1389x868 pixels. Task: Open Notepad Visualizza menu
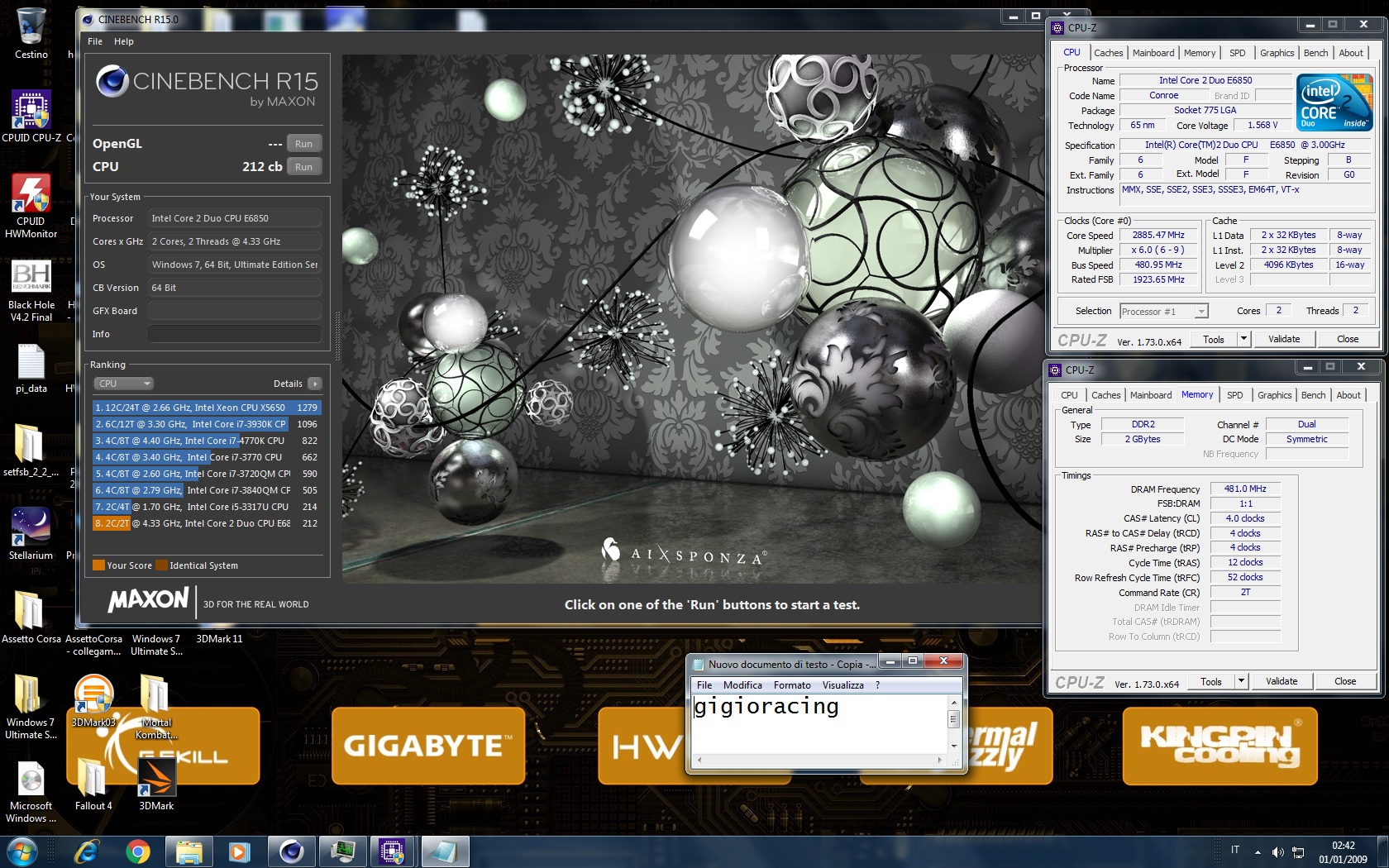point(843,685)
